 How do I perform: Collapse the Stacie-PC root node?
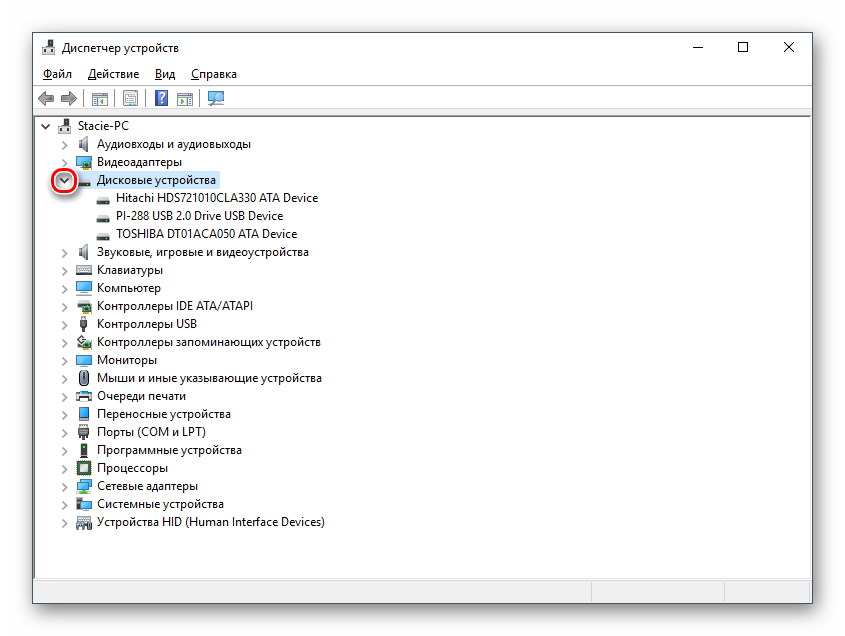(x=46, y=126)
